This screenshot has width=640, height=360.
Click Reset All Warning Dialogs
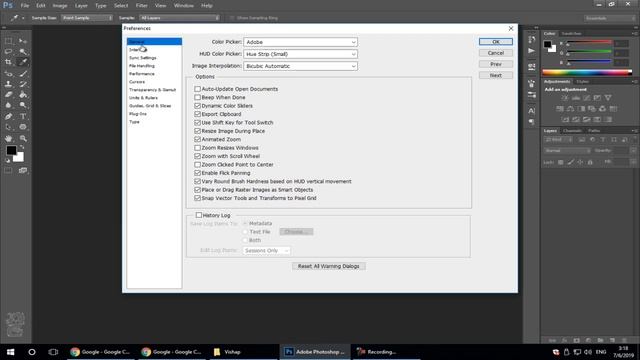[329, 266]
